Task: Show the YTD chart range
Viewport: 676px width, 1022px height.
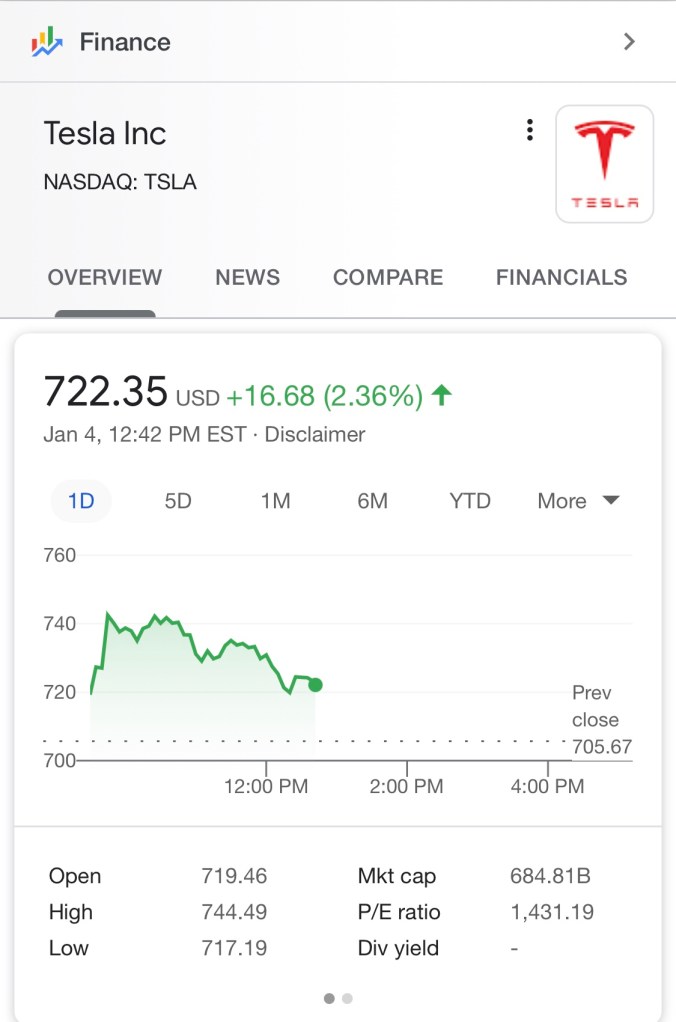Action: click(470, 501)
